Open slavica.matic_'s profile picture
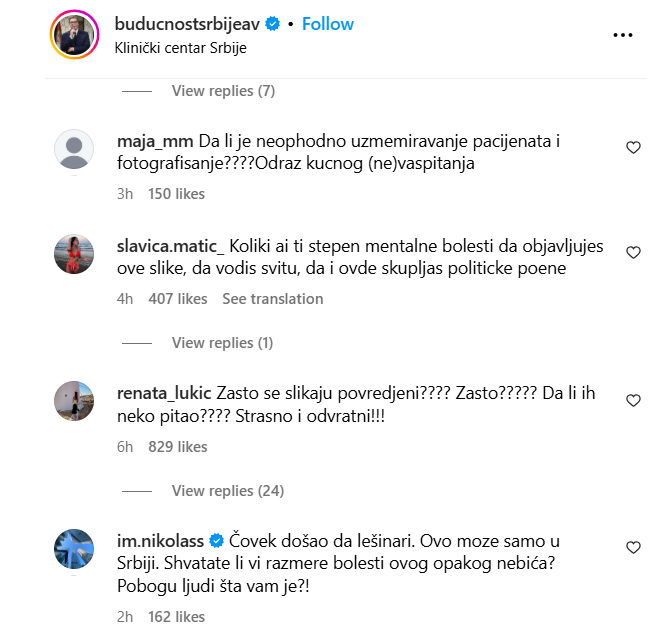 [73, 256]
